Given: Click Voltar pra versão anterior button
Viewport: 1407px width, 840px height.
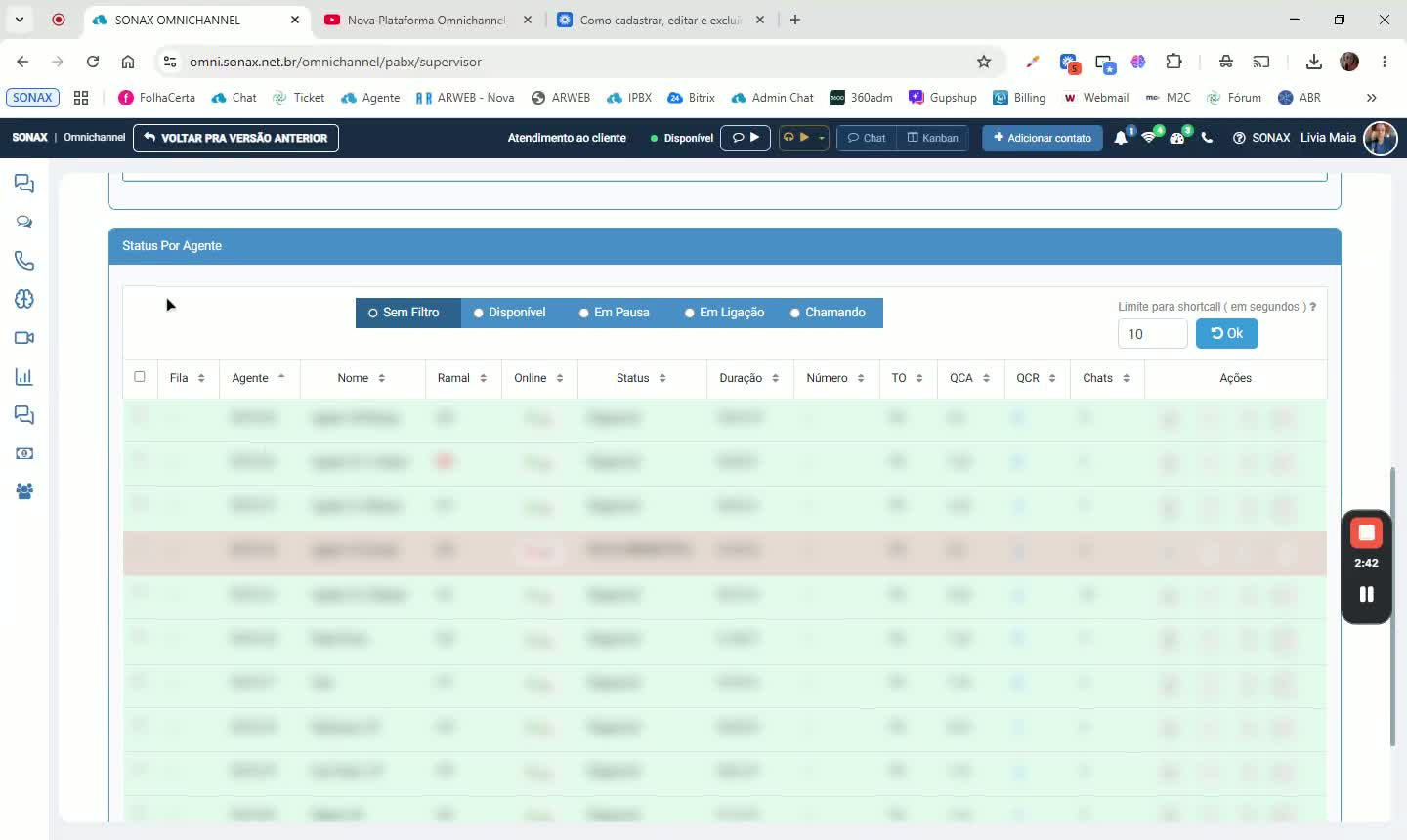Looking at the screenshot, I should click(235, 138).
